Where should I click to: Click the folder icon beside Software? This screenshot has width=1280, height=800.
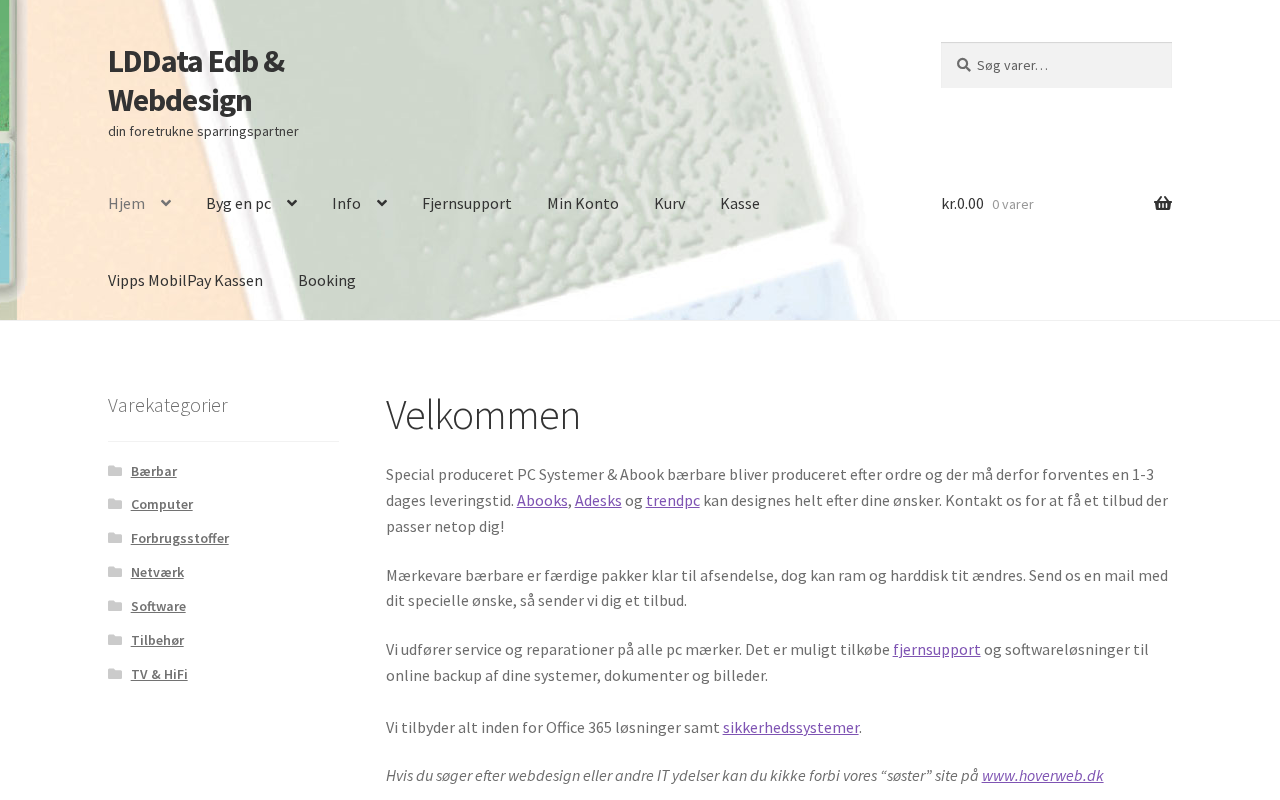tap(115, 606)
